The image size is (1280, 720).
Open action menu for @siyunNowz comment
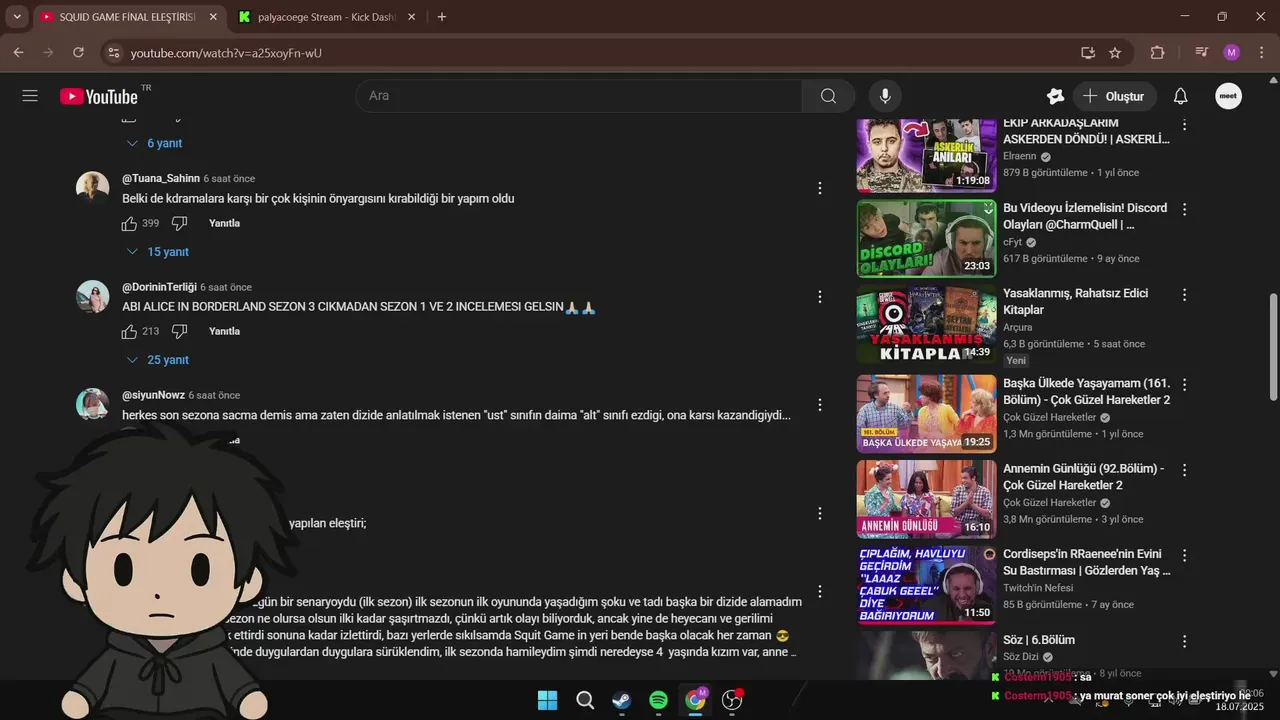[820, 405]
